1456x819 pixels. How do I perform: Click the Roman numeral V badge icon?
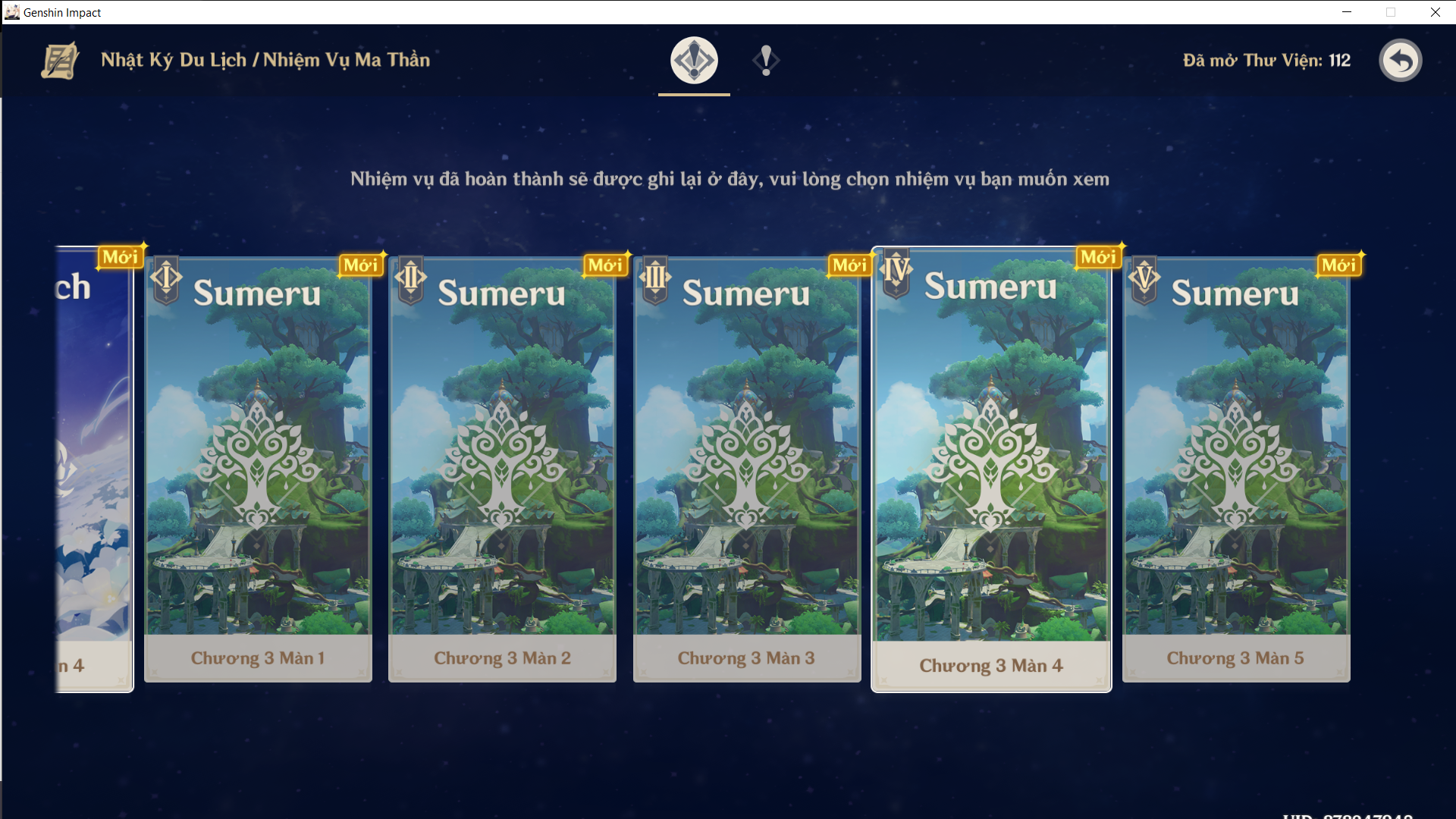1144,280
